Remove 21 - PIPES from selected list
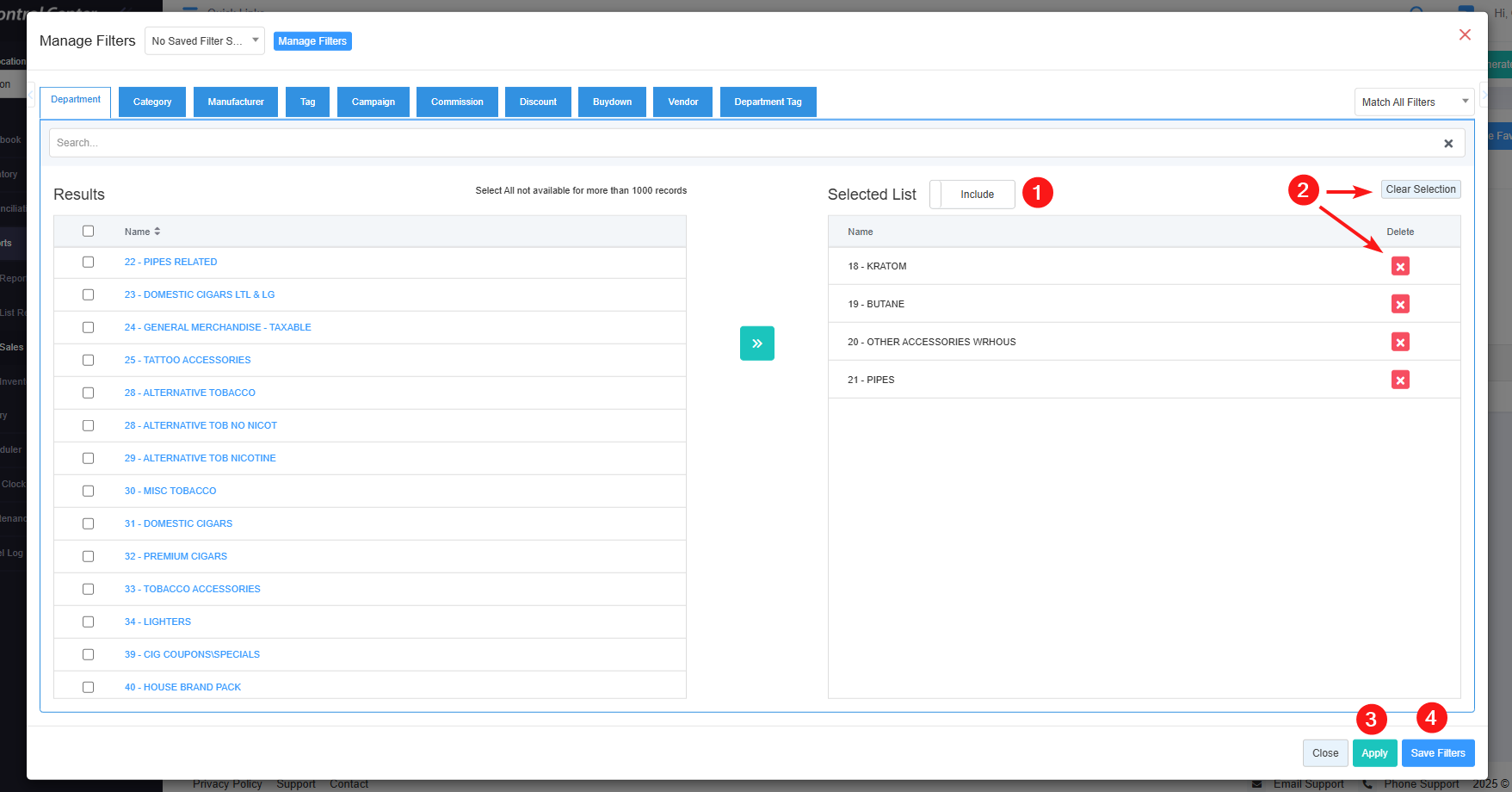1512x792 pixels. [x=1400, y=381]
